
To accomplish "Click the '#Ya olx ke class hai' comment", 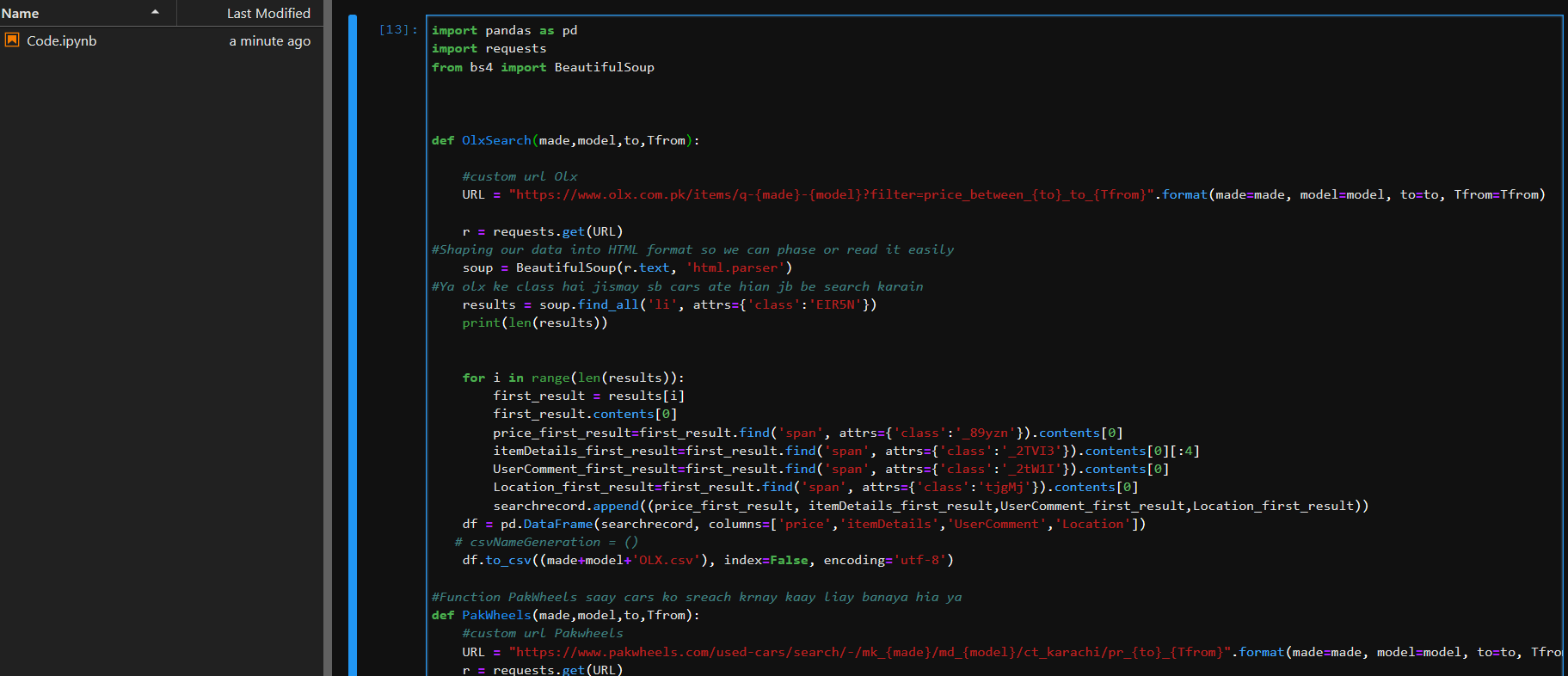I will (x=678, y=286).
